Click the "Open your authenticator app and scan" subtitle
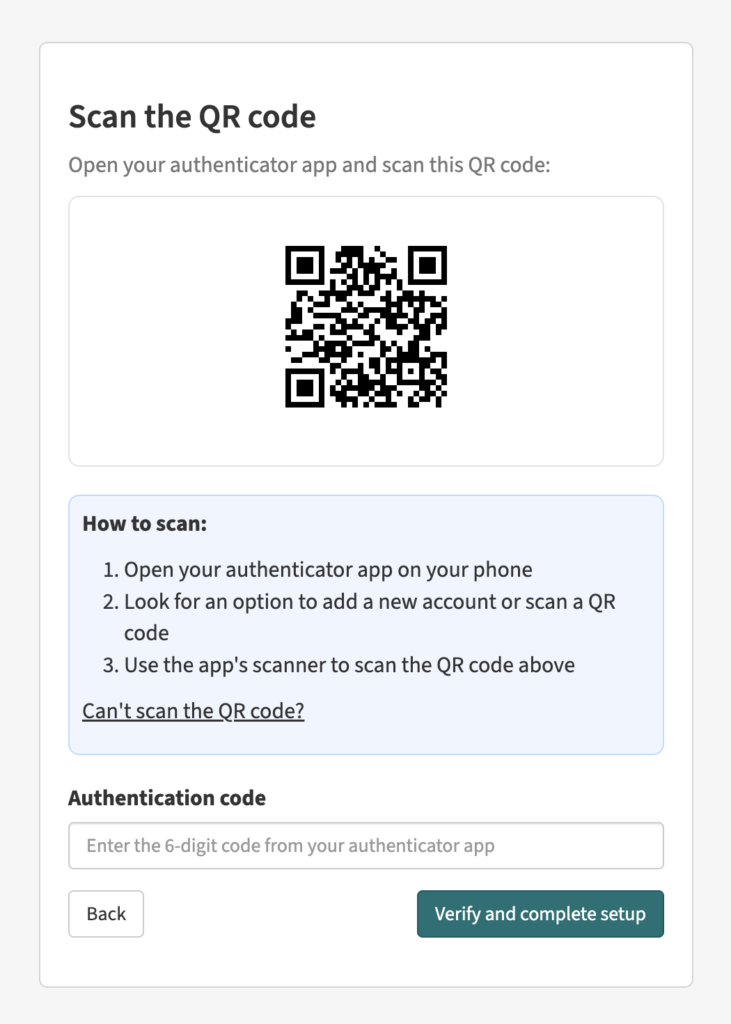The height and width of the screenshot is (1024, 731). coord(309,164)
